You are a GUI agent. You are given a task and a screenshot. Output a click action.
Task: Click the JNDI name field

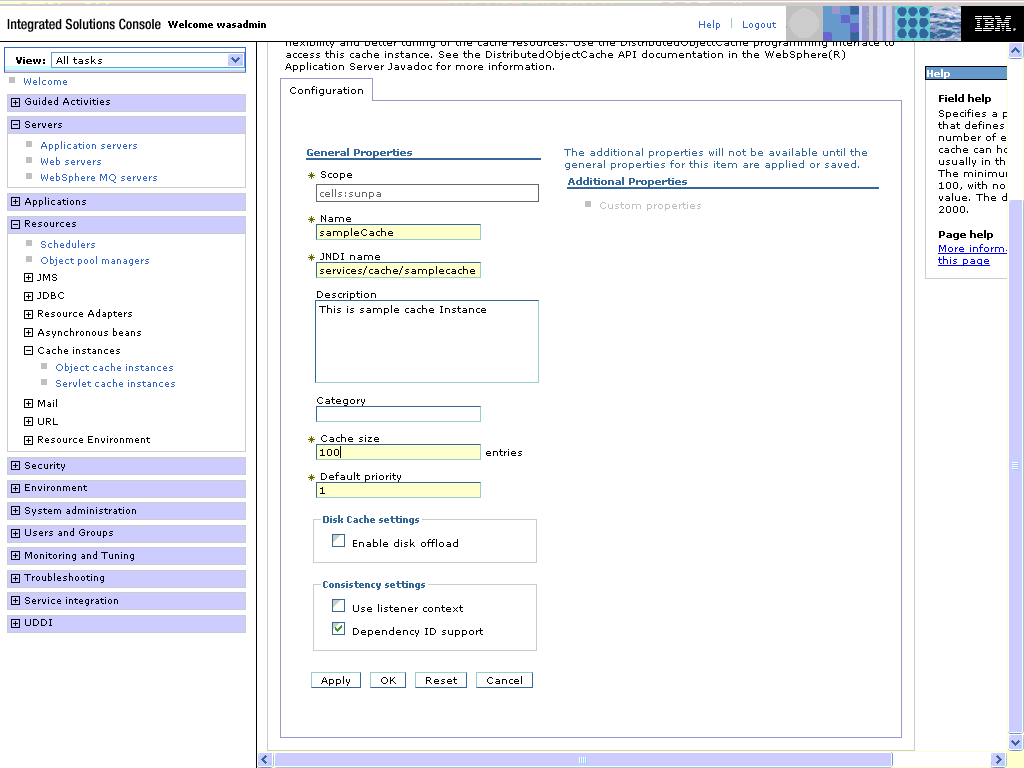coord(398,270)
